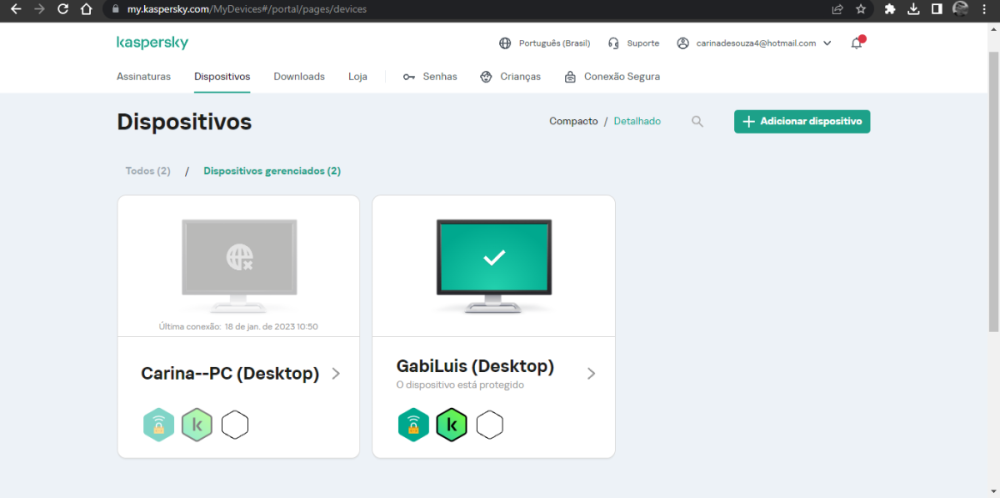
Task: Expand the account email dropdown arrow
Action: click(827, 43)
